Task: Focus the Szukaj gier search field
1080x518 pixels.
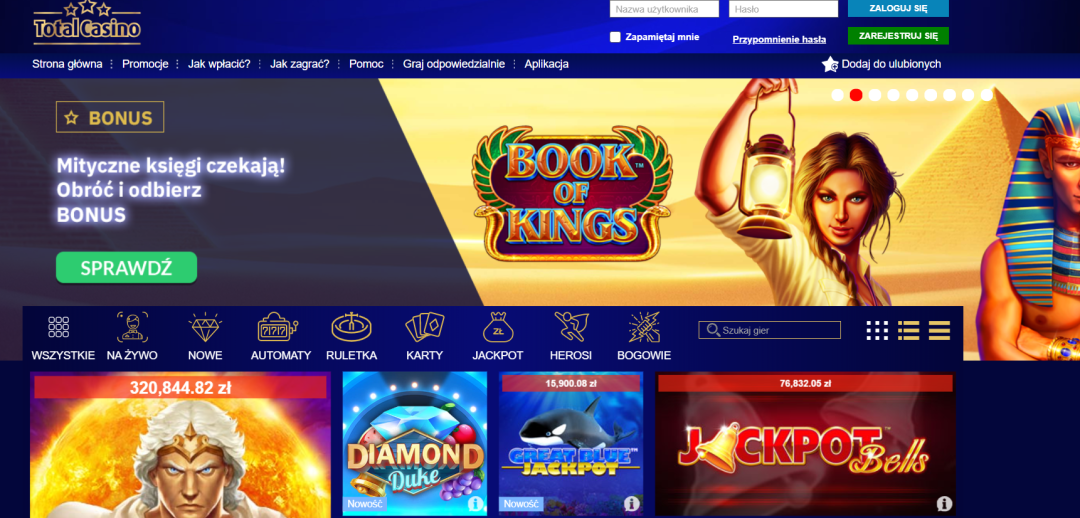Action: coord(769,330)
